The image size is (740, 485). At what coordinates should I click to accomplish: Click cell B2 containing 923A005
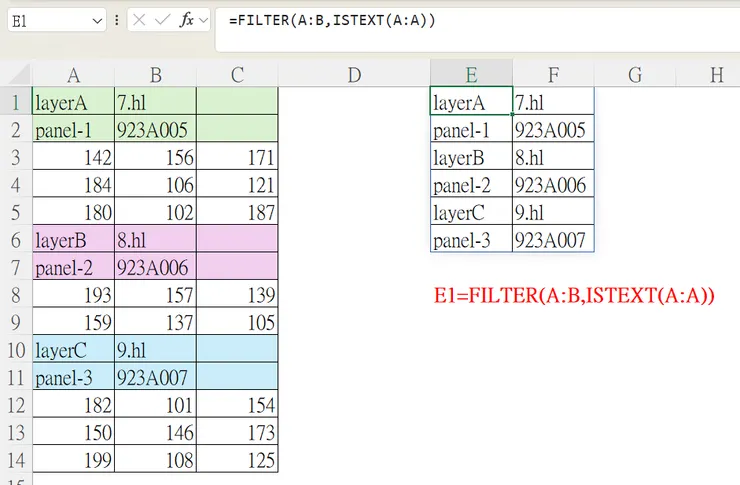coord(155,130)
